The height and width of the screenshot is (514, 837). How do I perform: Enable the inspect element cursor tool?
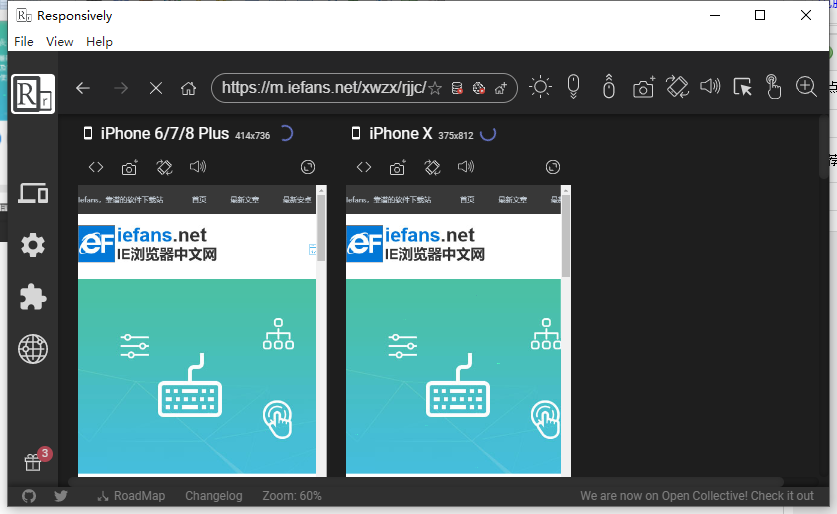click(x=742, y=86)
